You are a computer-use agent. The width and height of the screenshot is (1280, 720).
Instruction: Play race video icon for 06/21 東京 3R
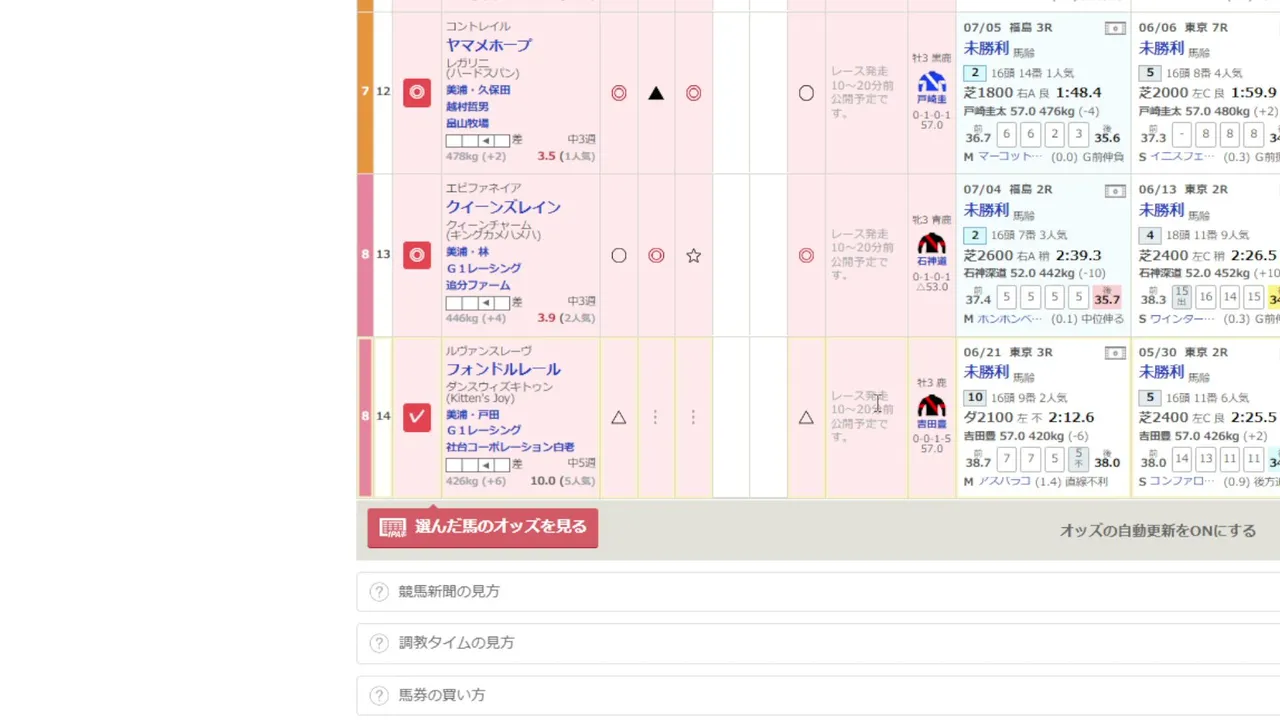pos(1115,352)
